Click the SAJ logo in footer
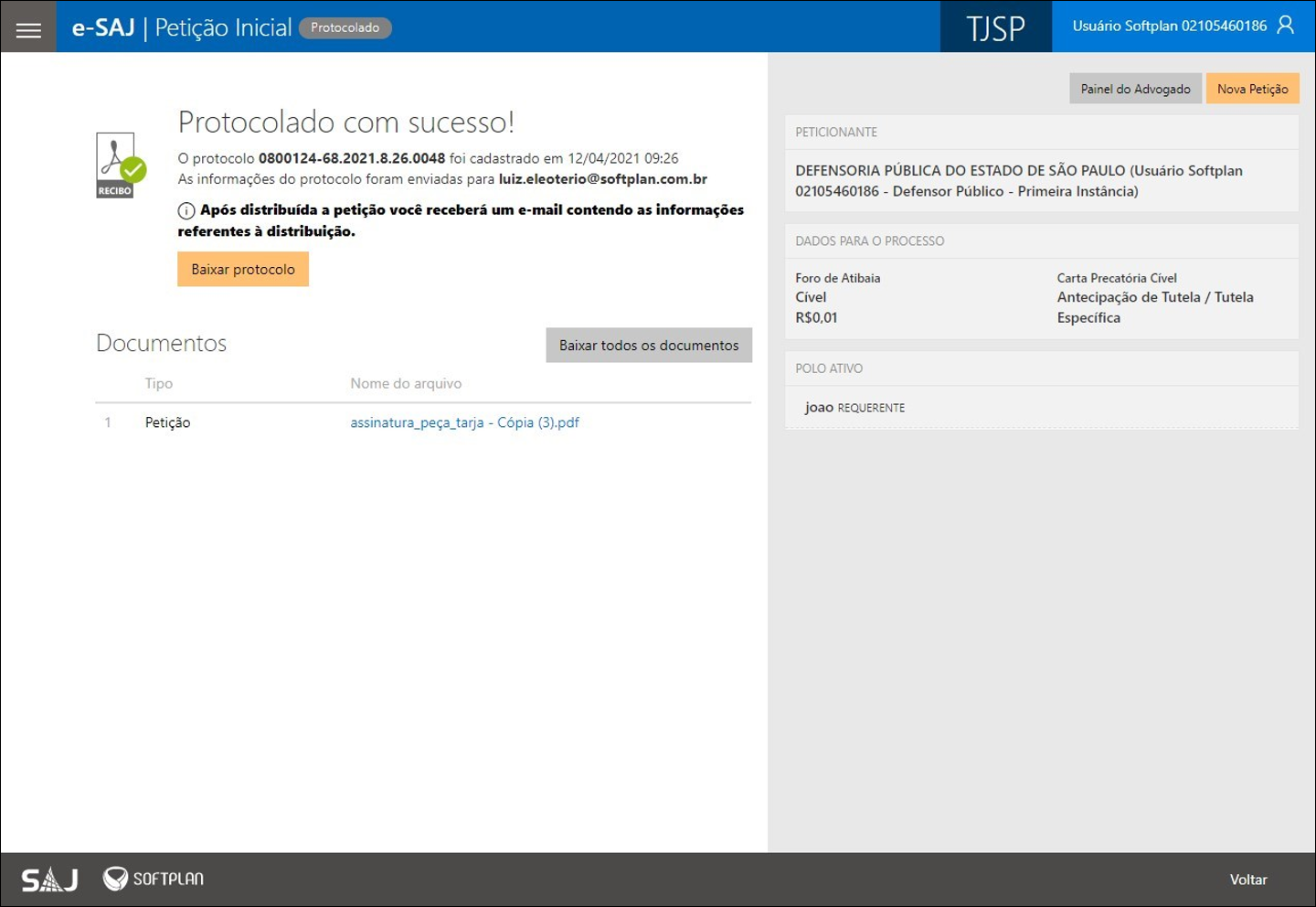 point(49,880)
